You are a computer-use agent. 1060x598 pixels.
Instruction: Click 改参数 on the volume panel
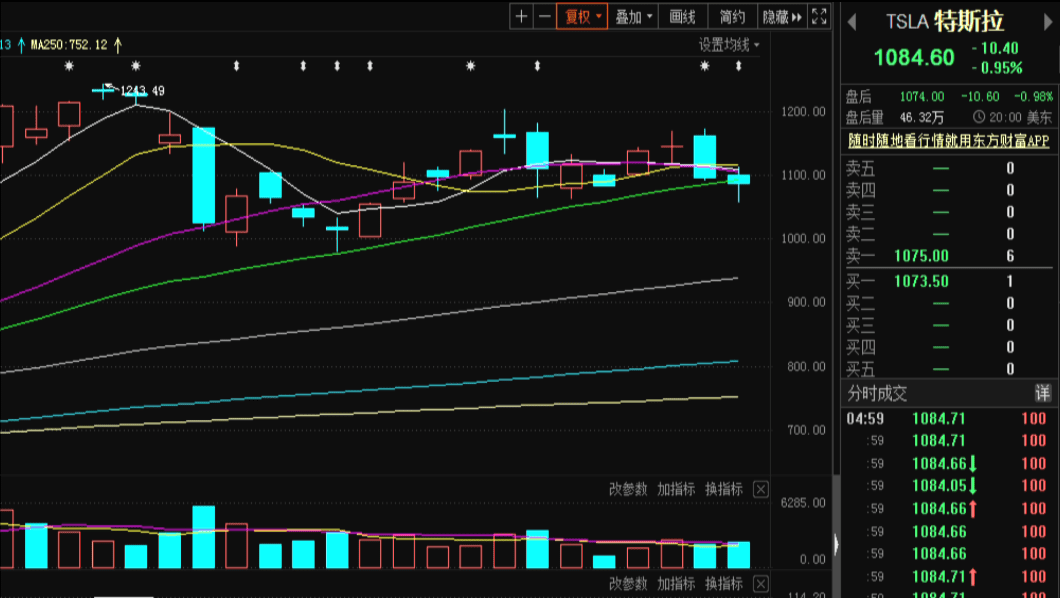pos(629,489)
